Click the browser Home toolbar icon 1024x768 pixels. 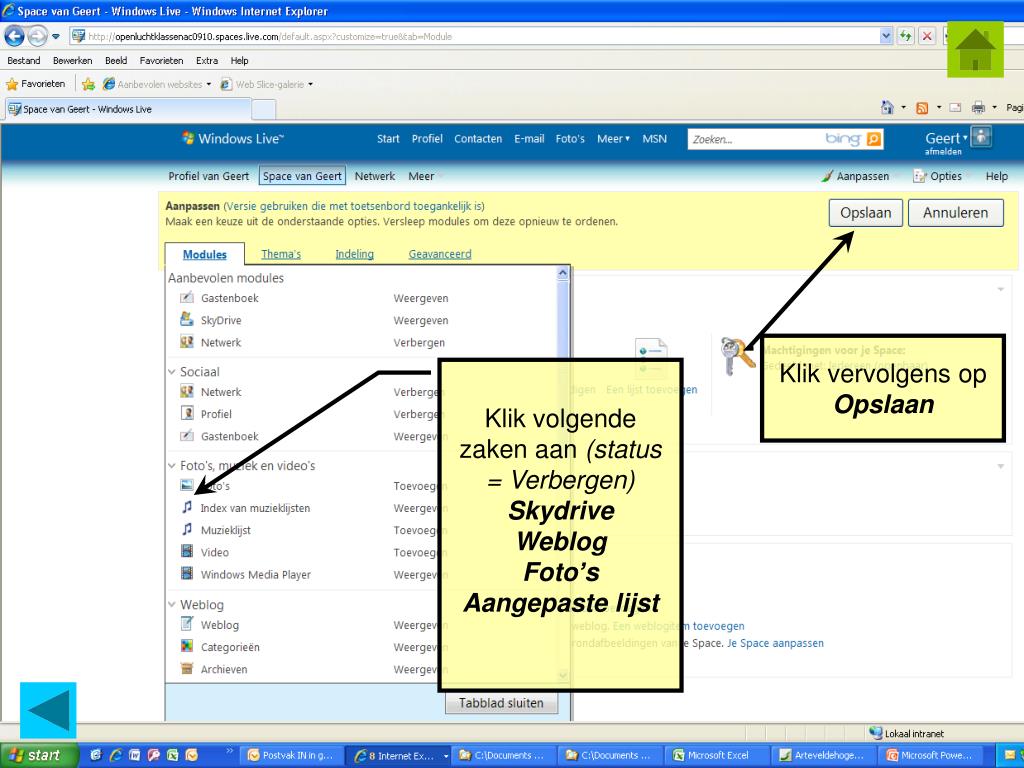click(887, 108)
